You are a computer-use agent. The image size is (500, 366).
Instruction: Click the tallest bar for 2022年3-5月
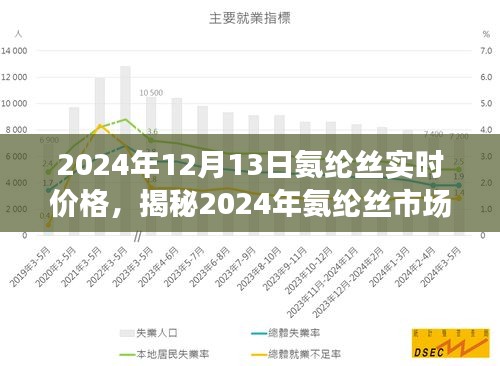[125, 151]
